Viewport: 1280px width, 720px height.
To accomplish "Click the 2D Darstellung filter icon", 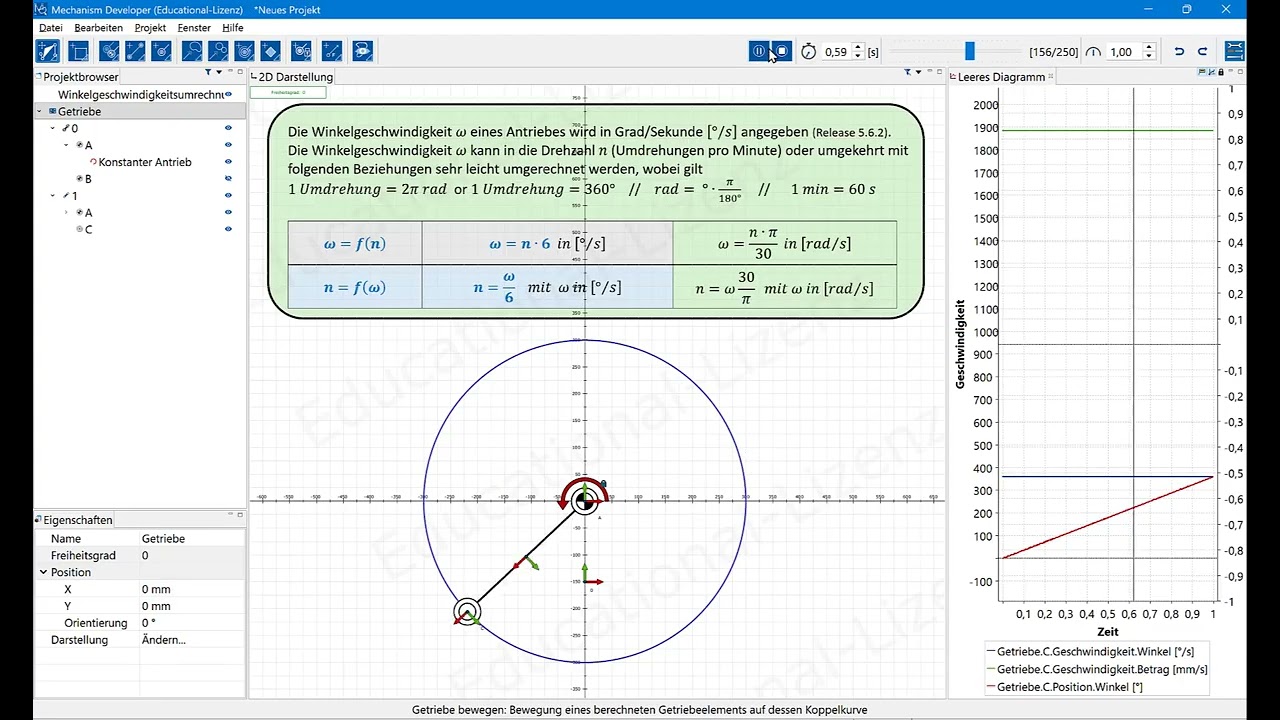I will coord(907,72).
